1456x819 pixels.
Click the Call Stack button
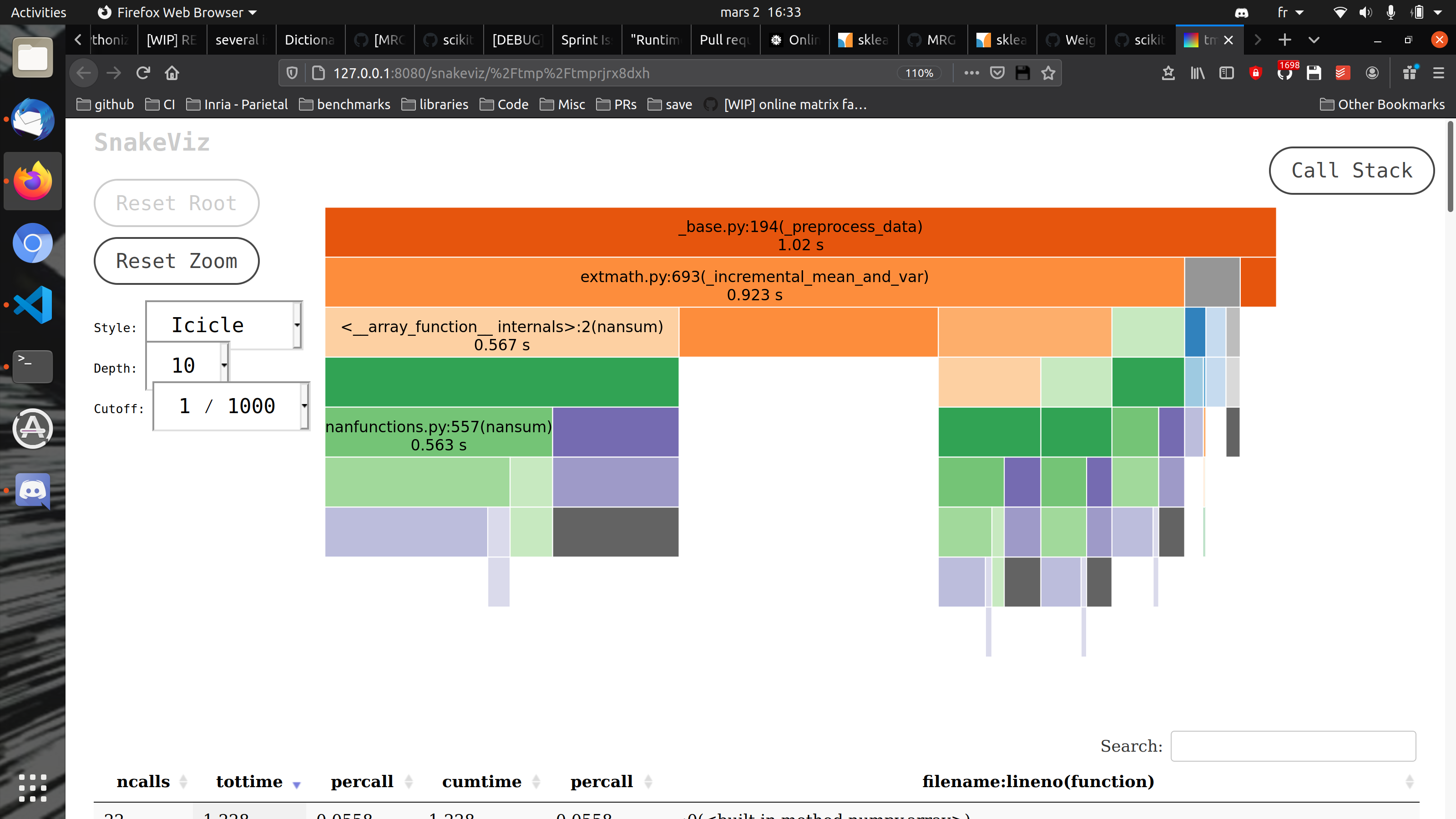click(1351, 170)
